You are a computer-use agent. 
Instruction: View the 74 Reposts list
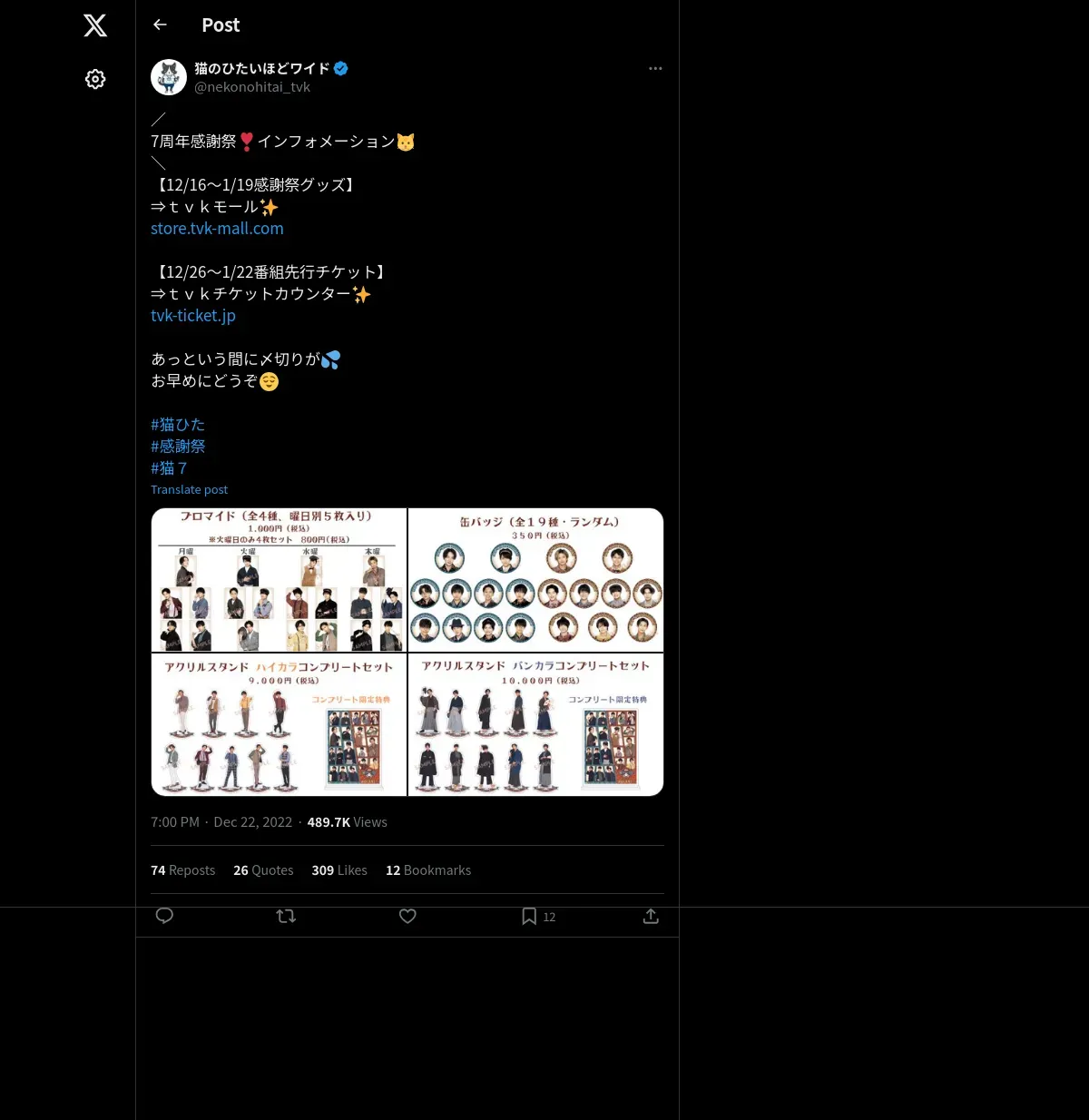pos(182,869)
